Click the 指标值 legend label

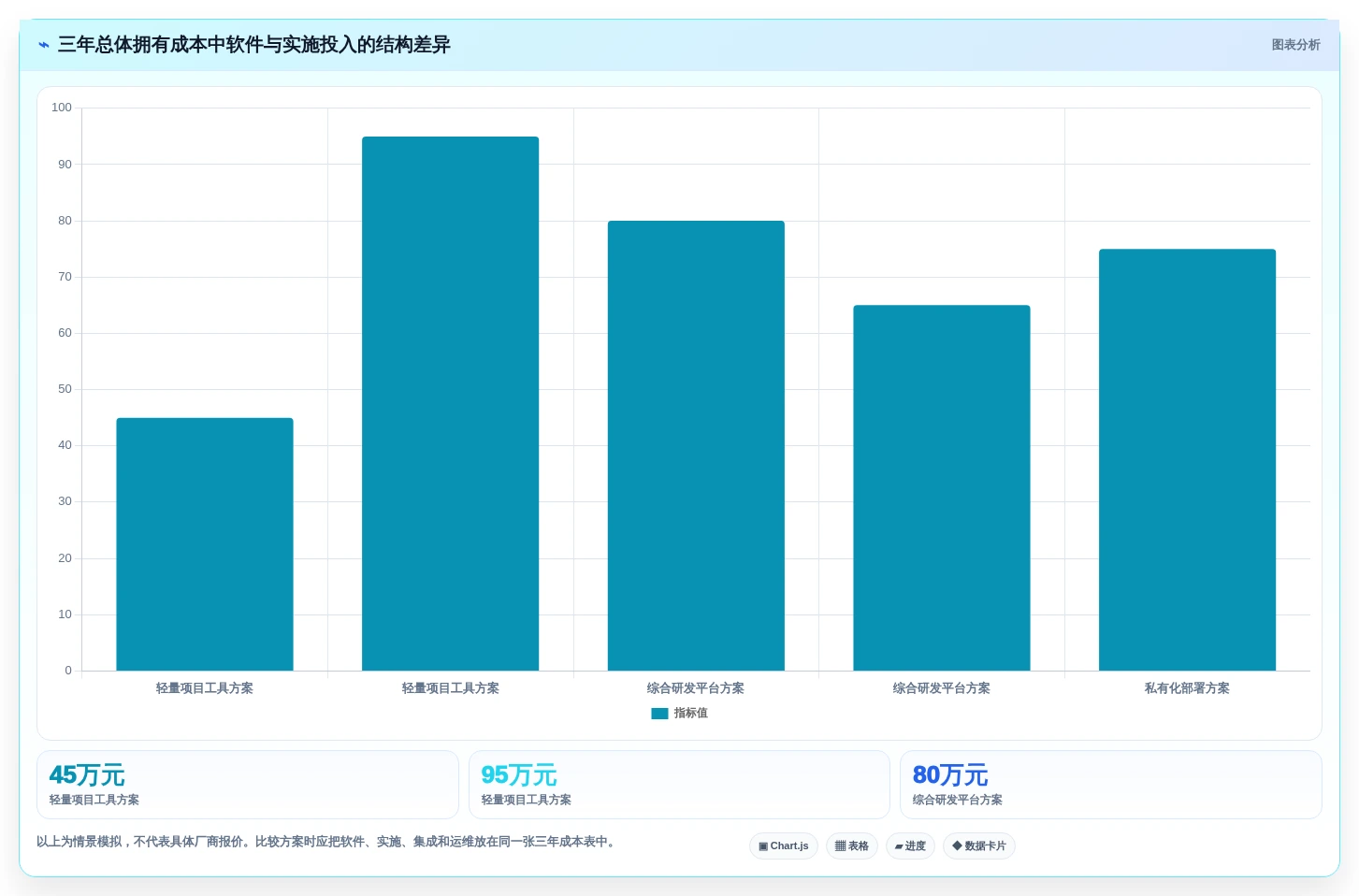[x=691, y=714]
